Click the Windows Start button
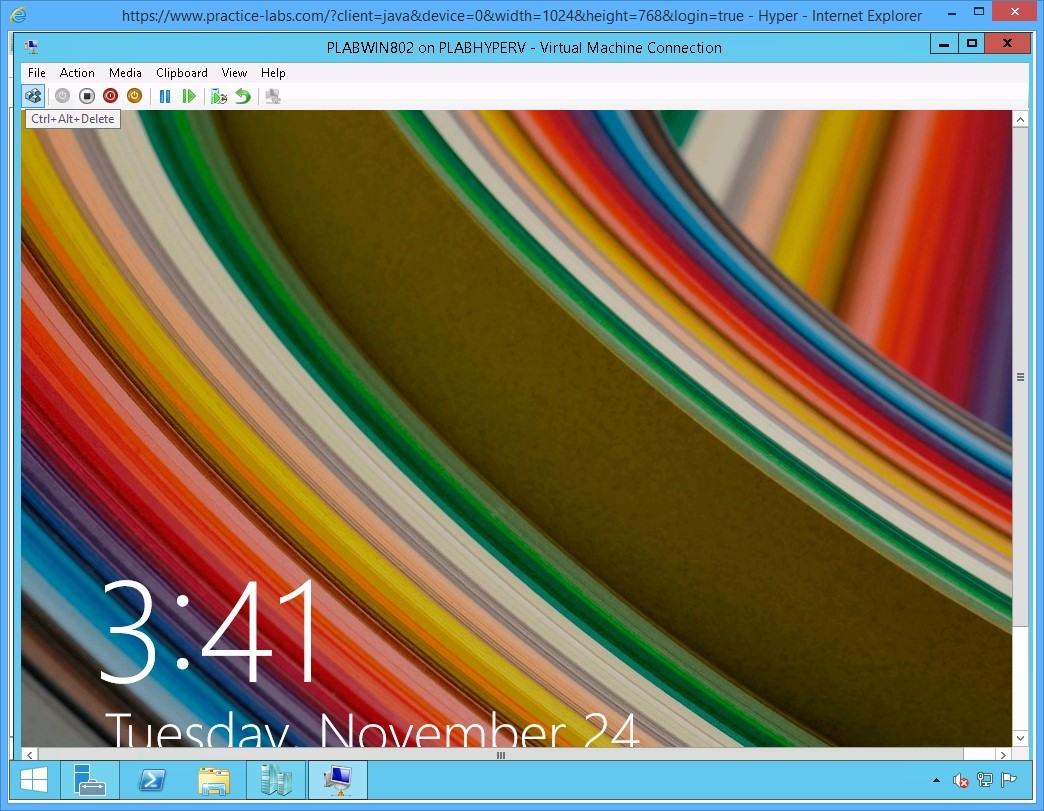This screenshot has height=811, width=1044. (33, 780)
